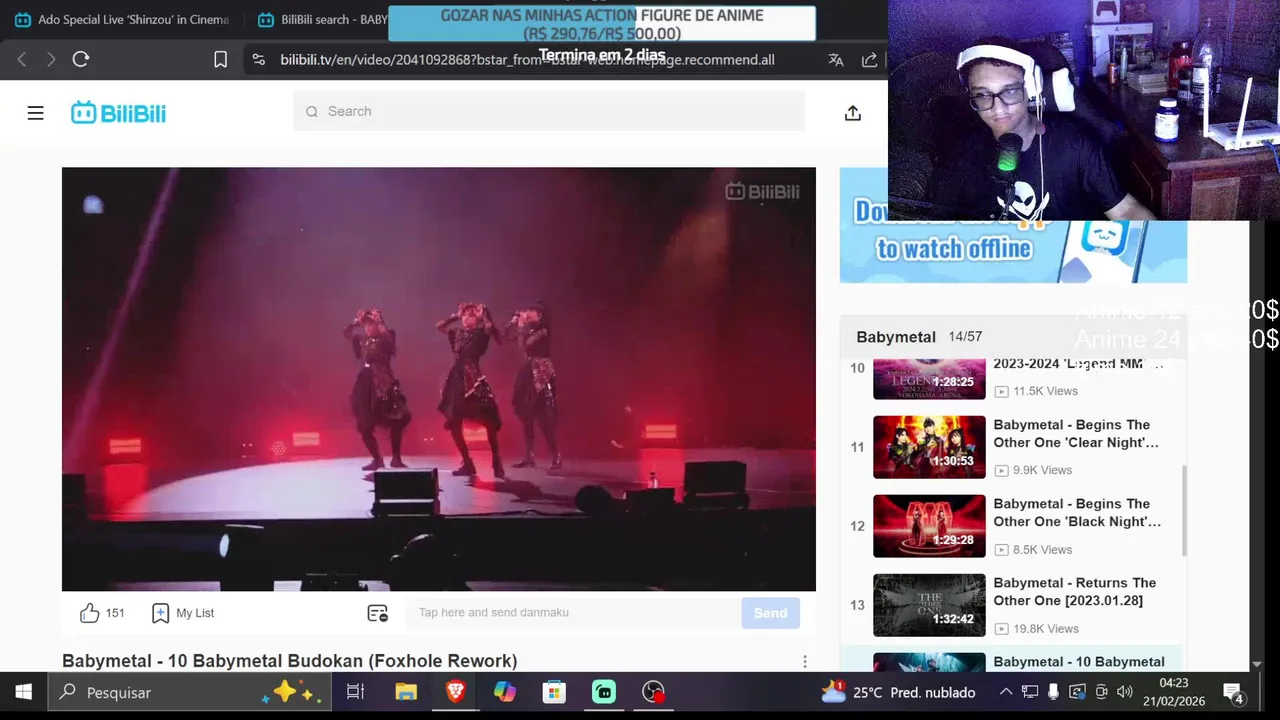Open Brave browser taskbar icon
This screenshot has height=720, width=1280.
click(x=455, y=692)
